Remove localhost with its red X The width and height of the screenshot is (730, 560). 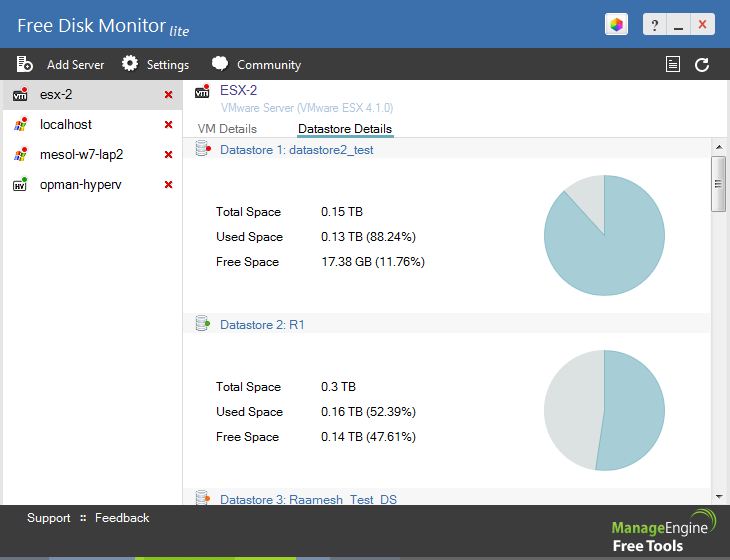[169, 125]
